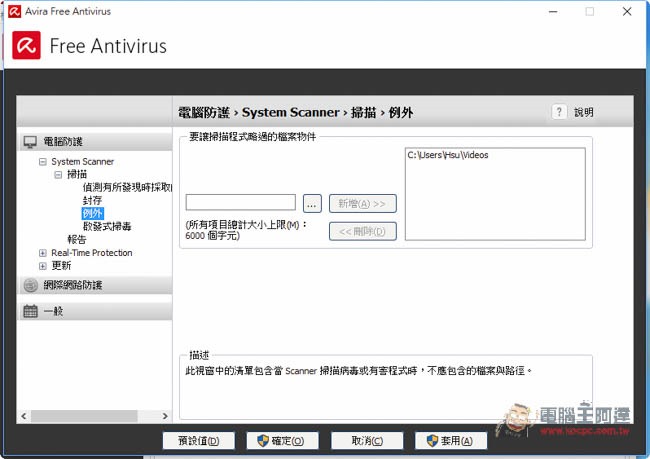Select 報告 tree item
This screenshot has height=459, width=650.
pyautogui.click(x=77, y=240)
